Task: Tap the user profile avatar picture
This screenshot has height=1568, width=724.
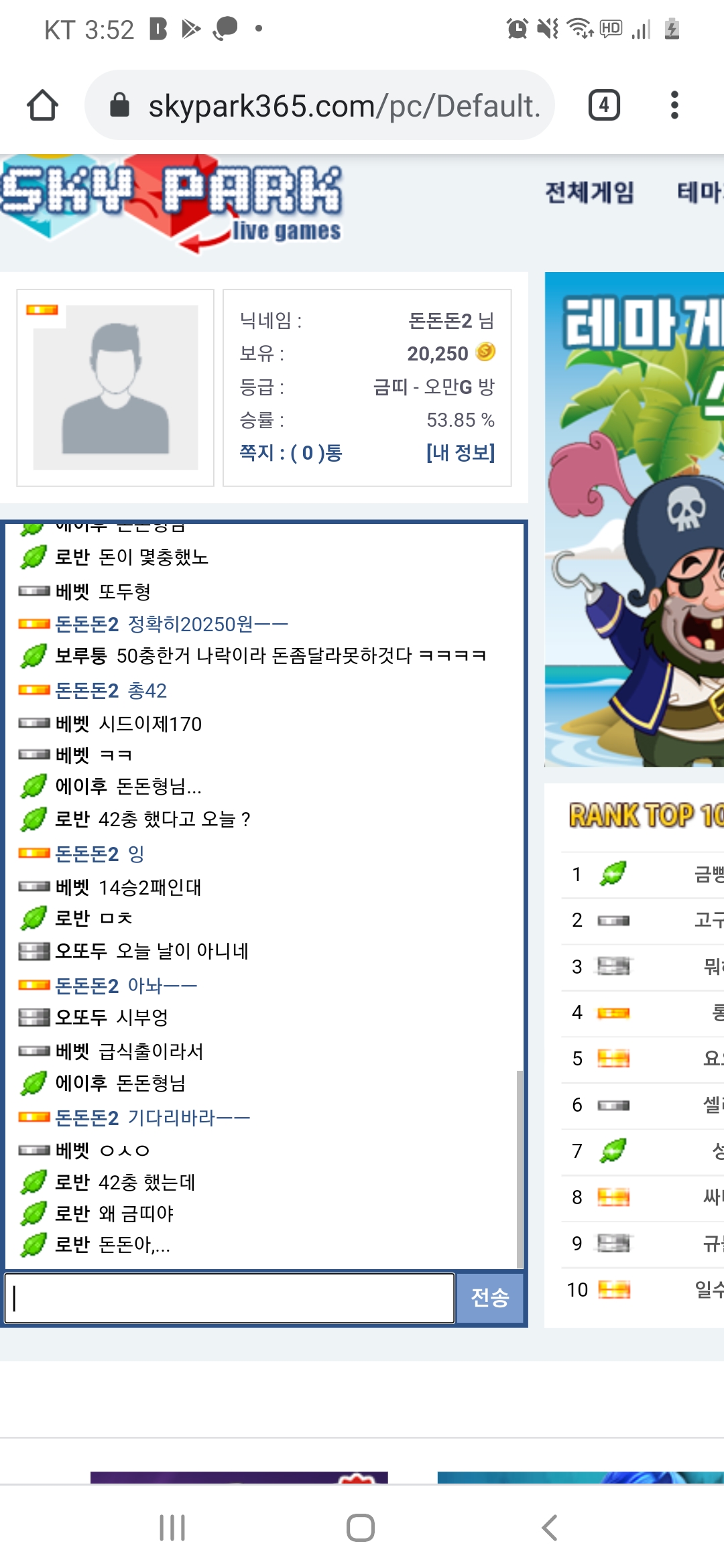Action: coord(115,387)
